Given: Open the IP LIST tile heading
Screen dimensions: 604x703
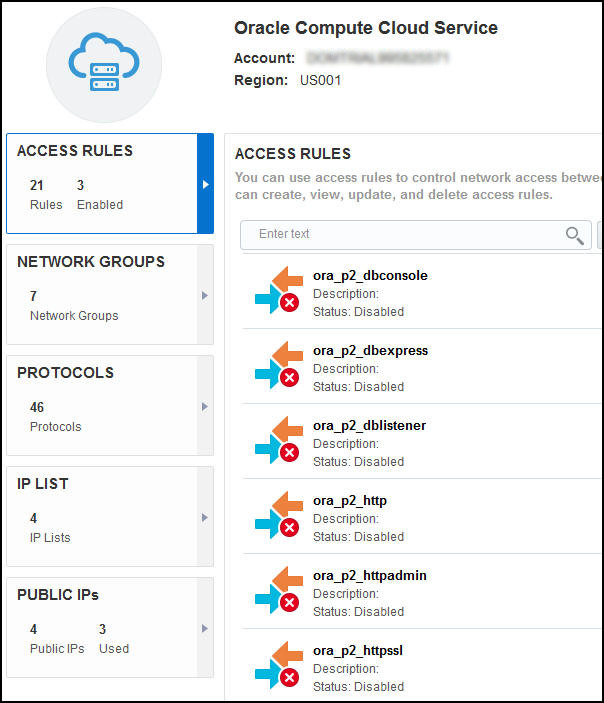Looking at the screenshot, I should coord(43,484).
